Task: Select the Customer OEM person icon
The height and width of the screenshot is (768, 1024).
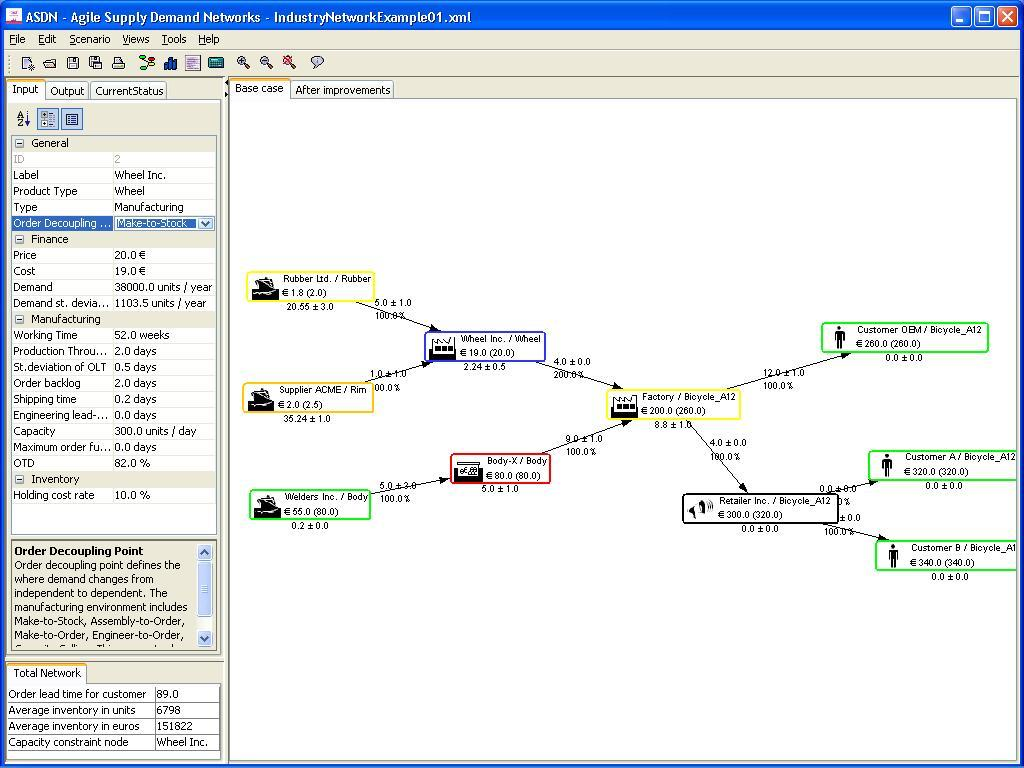Action: 840,338
